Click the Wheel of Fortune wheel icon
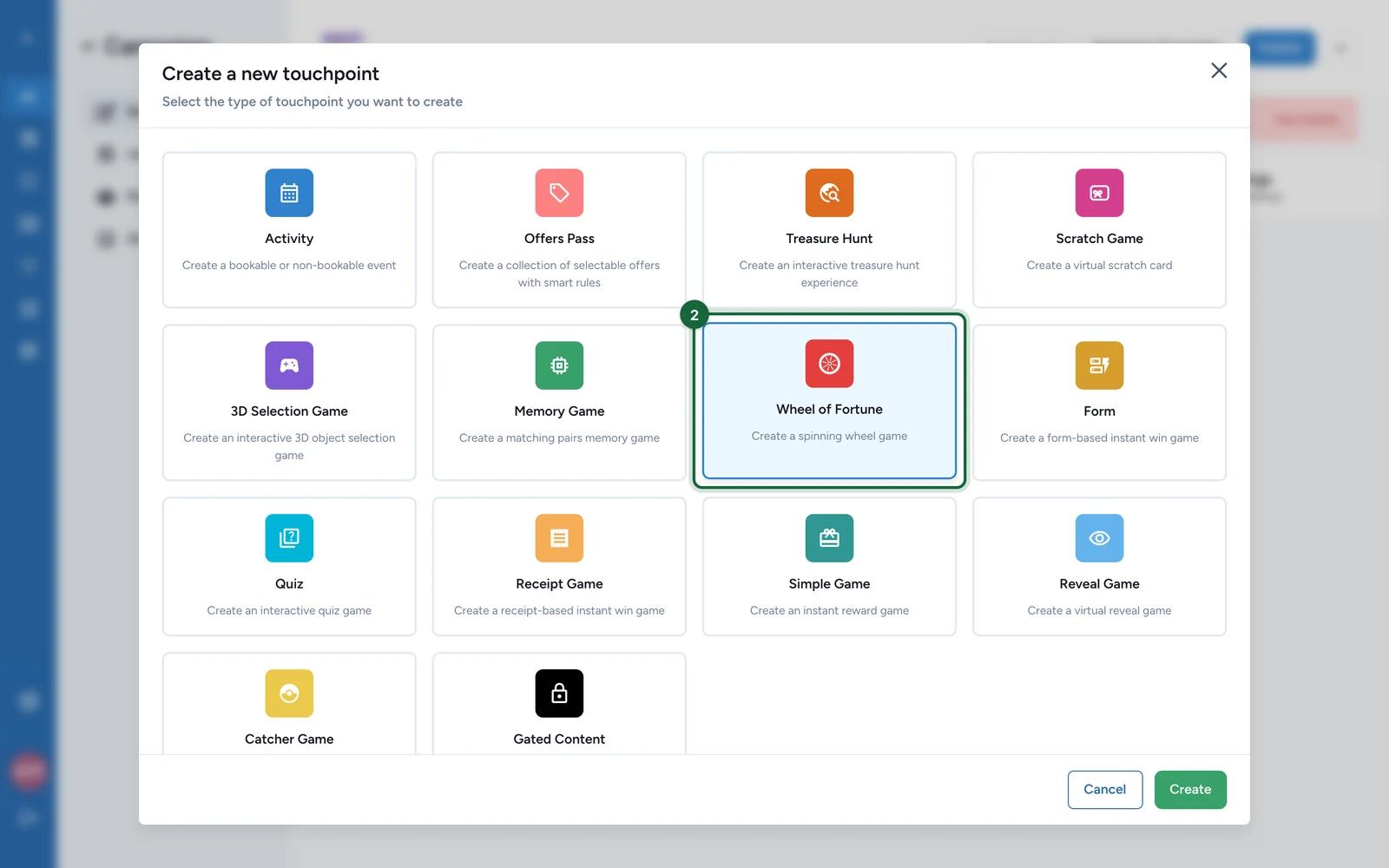The image size is (1389, 868). click(829, 364)
